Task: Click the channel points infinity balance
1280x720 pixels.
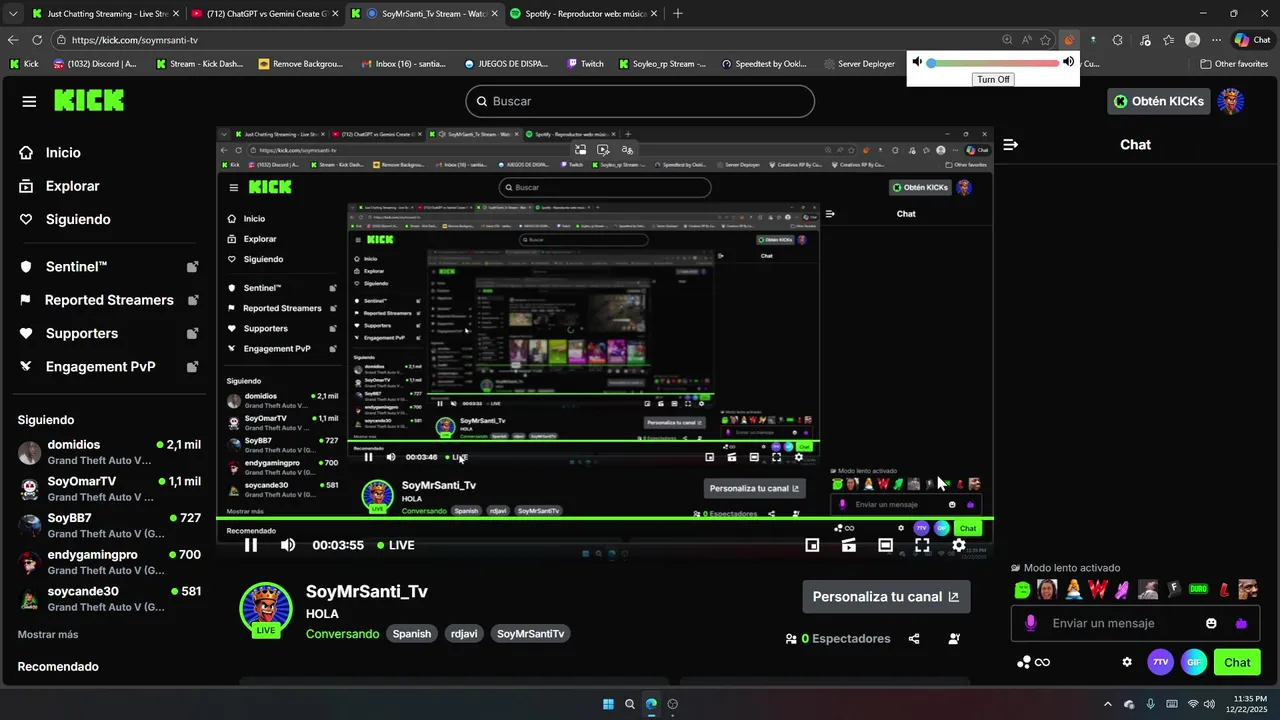Action: [1033, 662]
